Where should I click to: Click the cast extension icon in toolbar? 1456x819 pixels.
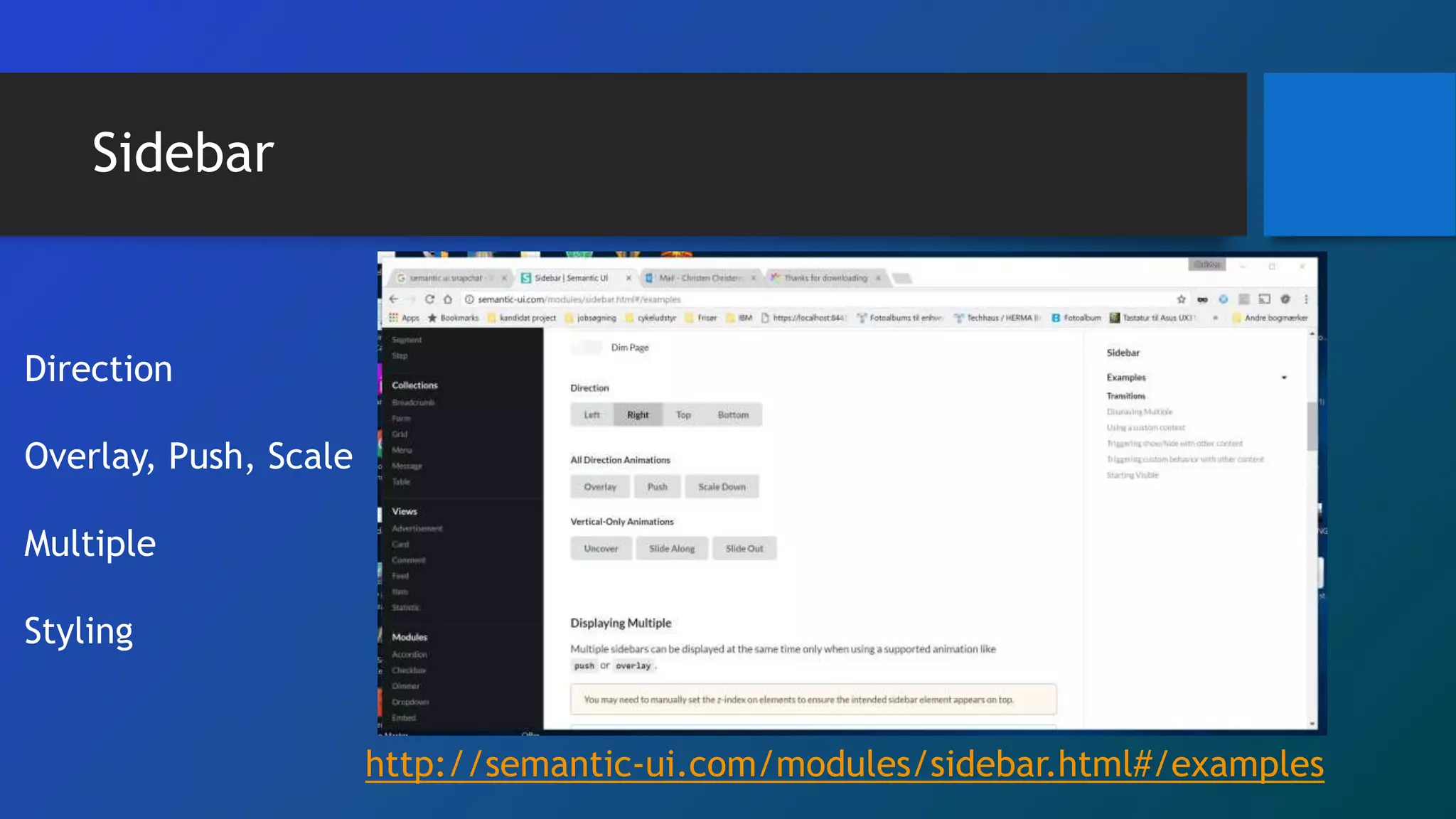click(x=1264, y=299)
